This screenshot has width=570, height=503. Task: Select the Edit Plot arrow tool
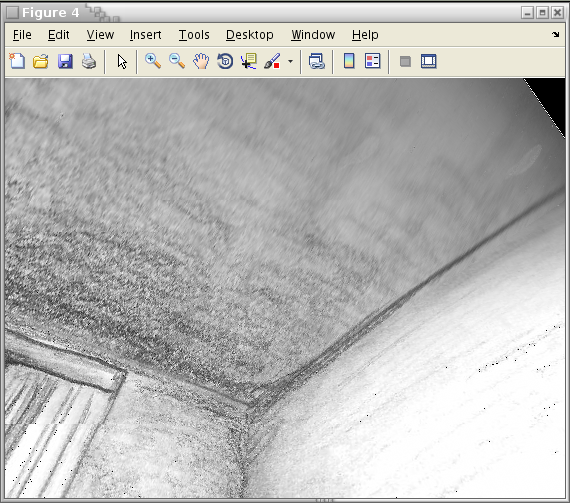(122, 61)
